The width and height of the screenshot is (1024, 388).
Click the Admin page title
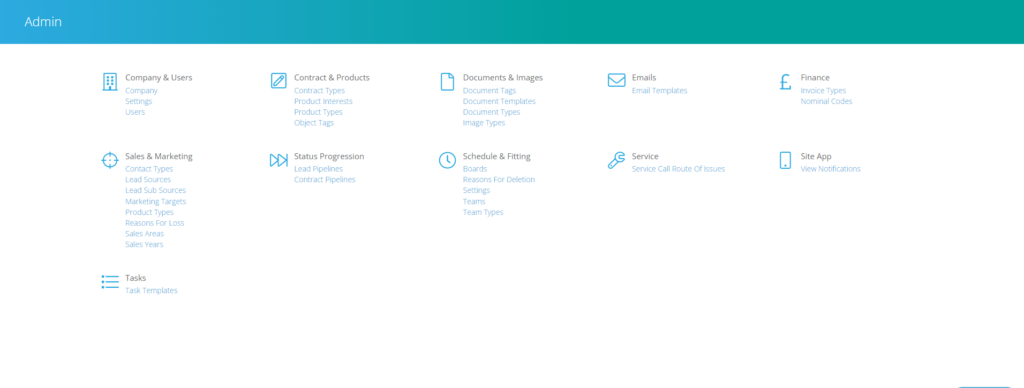point(43,22)
